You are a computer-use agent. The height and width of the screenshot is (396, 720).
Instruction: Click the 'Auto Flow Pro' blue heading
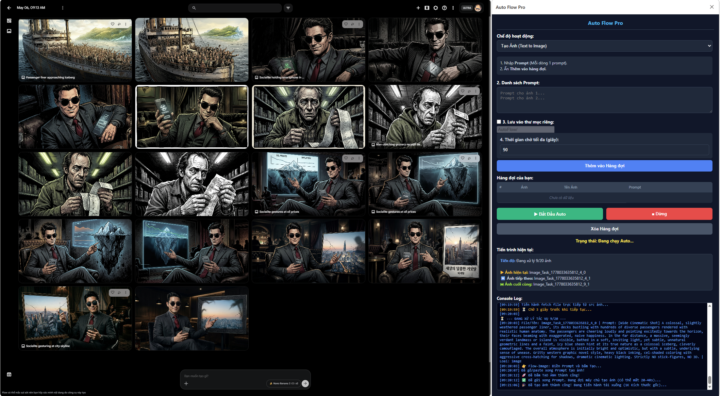[605, 23]
